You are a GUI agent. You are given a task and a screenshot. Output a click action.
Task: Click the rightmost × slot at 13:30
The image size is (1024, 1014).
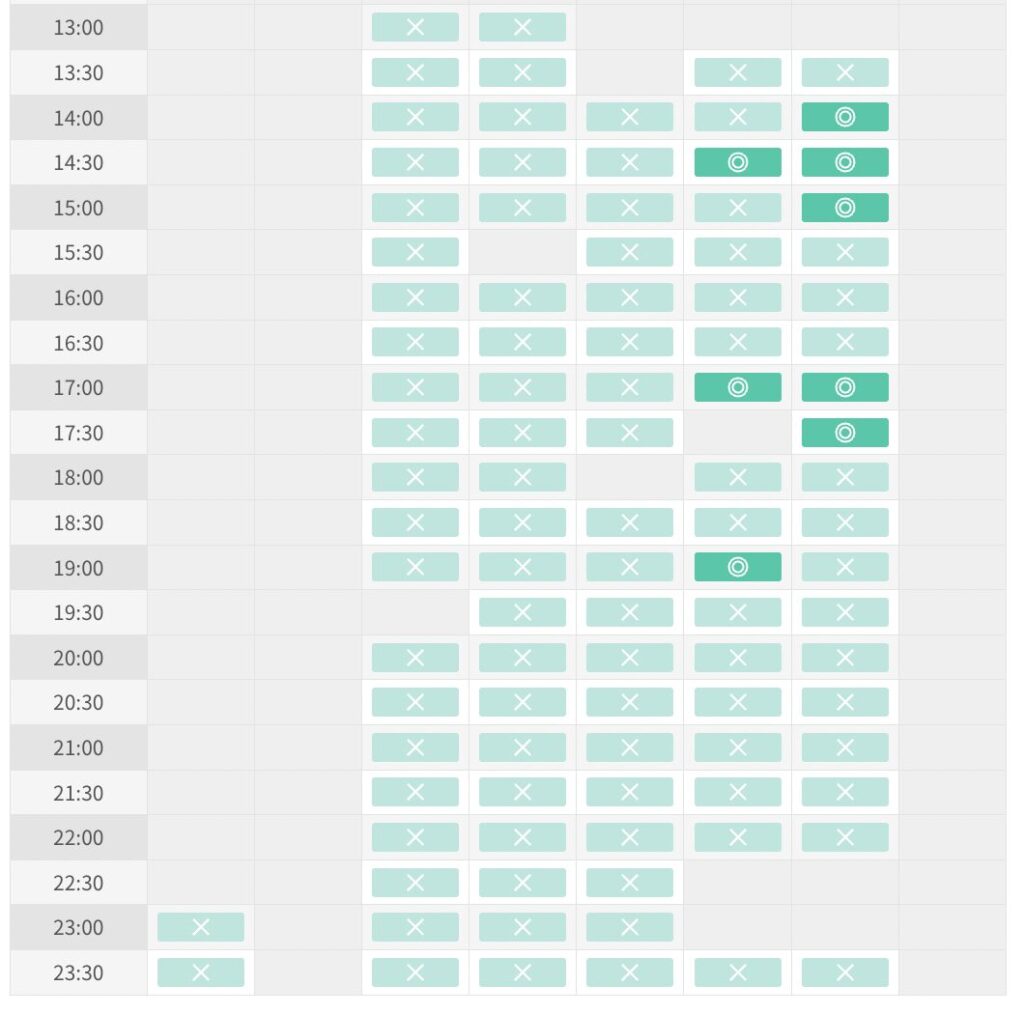[x=844, y=72]
